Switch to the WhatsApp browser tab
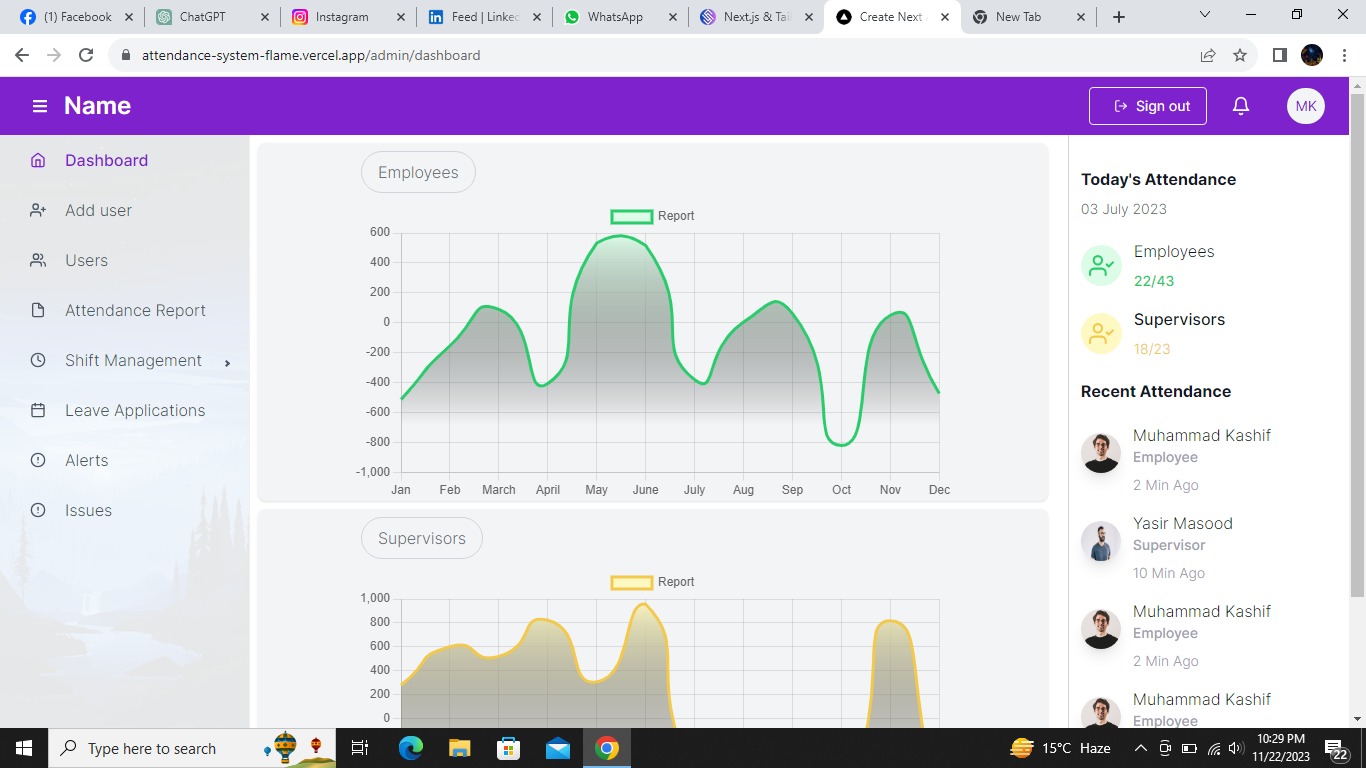The width and height of the screenshot is (1366, 768). pos(620,17)
